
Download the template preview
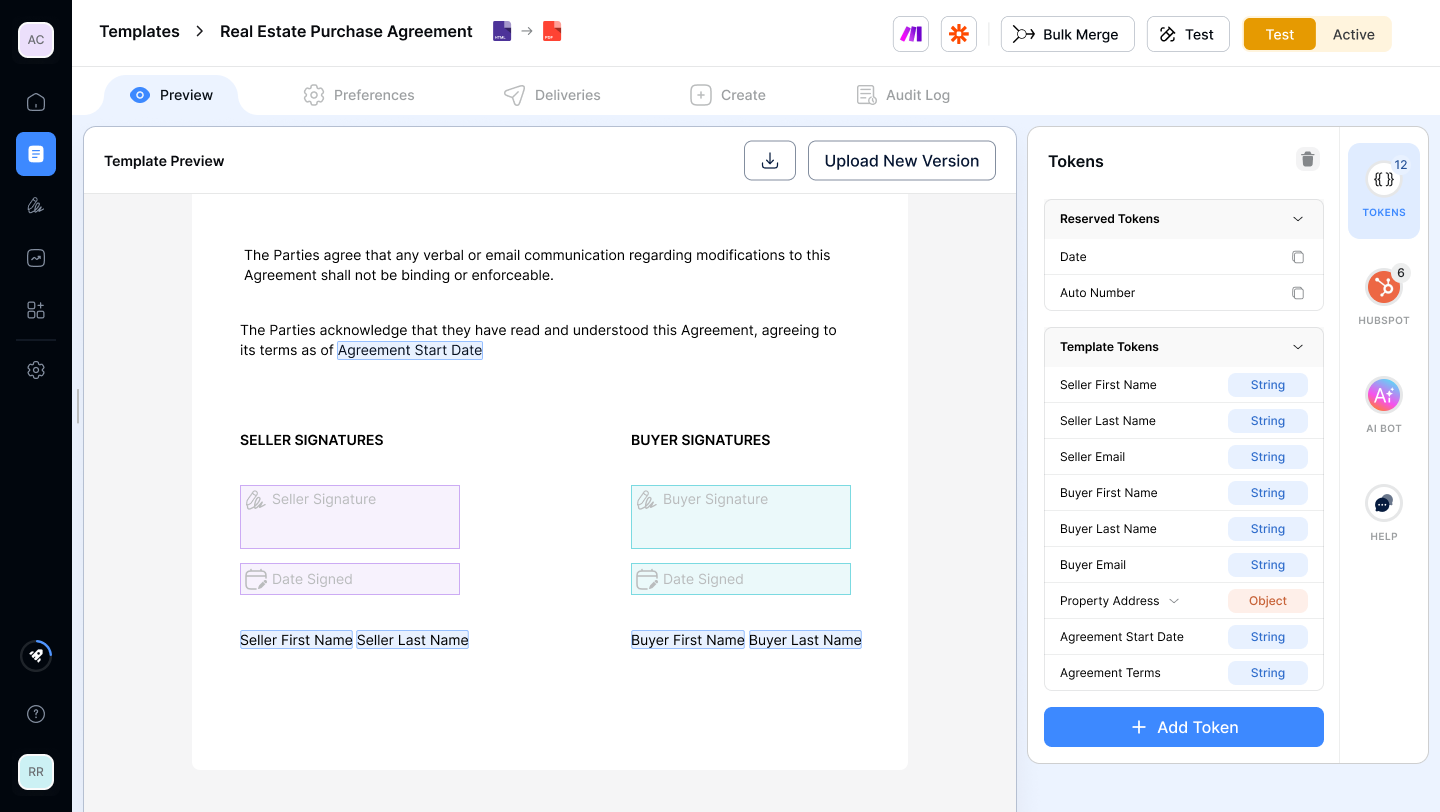(769, 160)
